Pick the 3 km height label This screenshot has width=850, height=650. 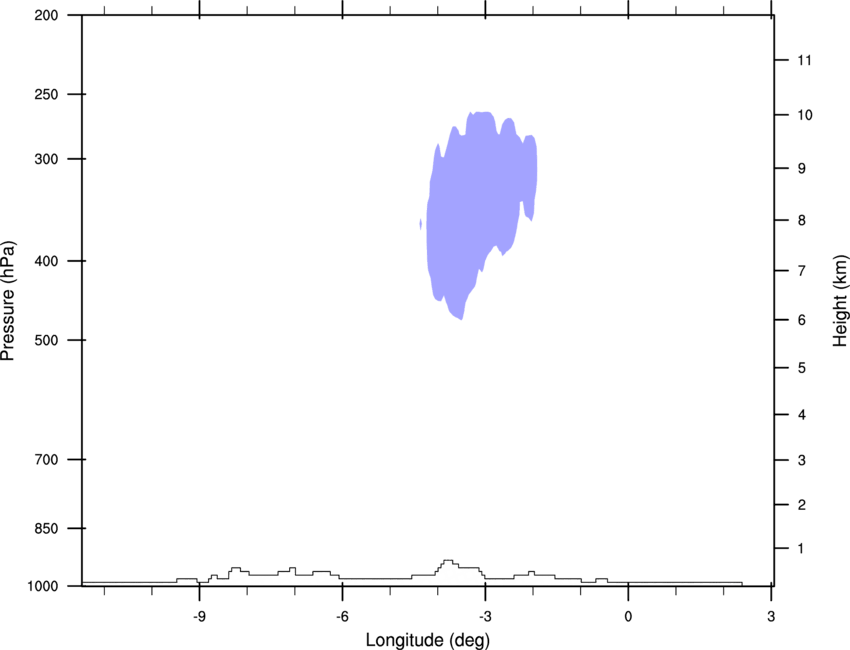pyautogui.click(x=802, y=460)
